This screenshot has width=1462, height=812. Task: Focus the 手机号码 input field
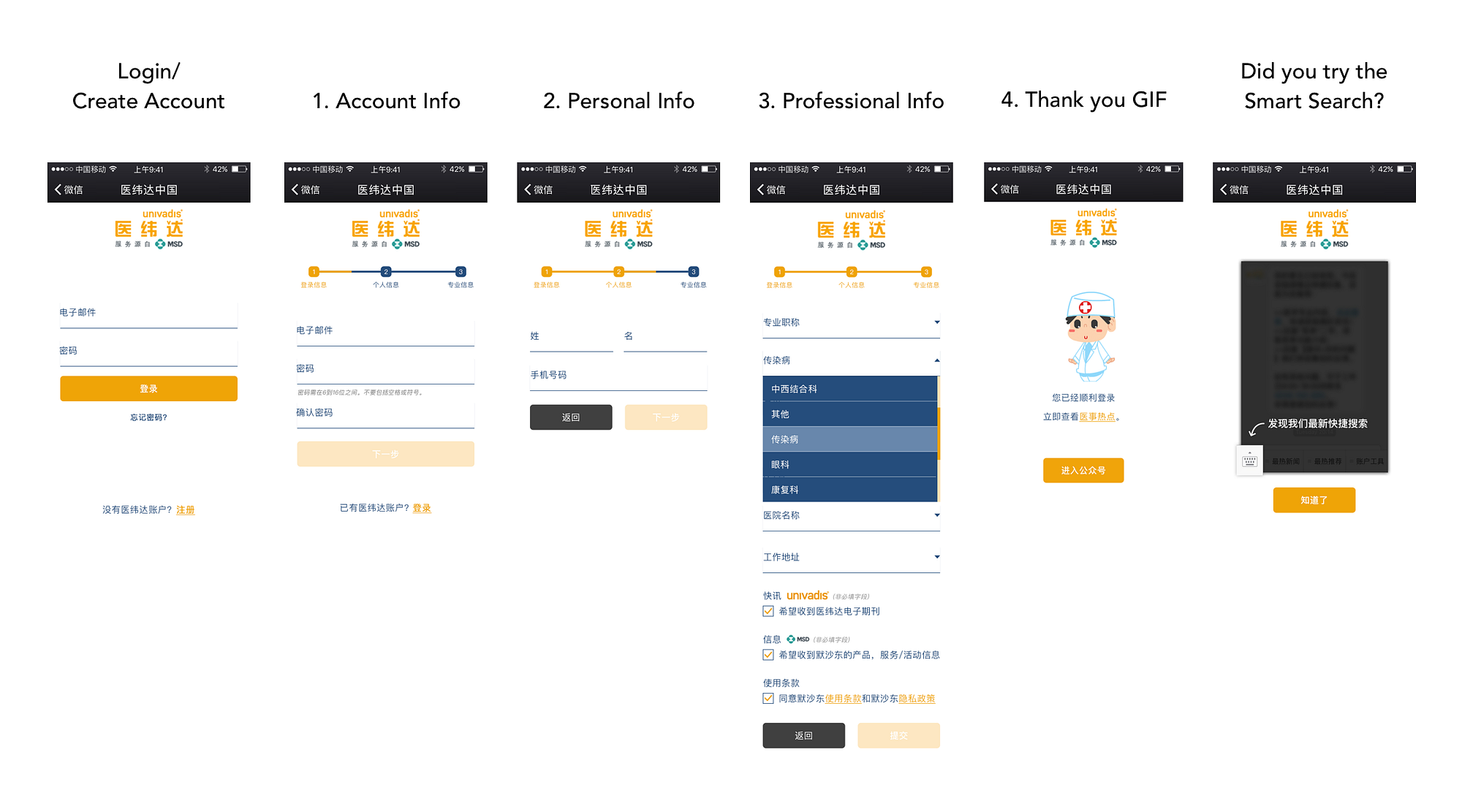click(618, 376)
